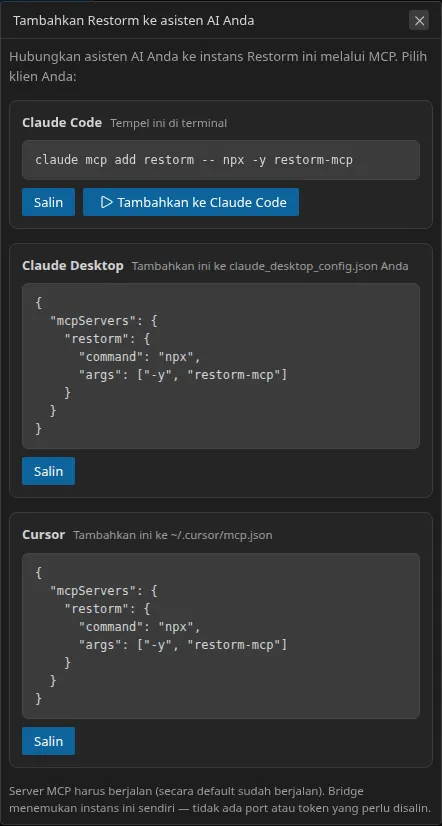Viewport: 442px width, 826px height.
Task: Click the Cursor heading
Action: 43,535
